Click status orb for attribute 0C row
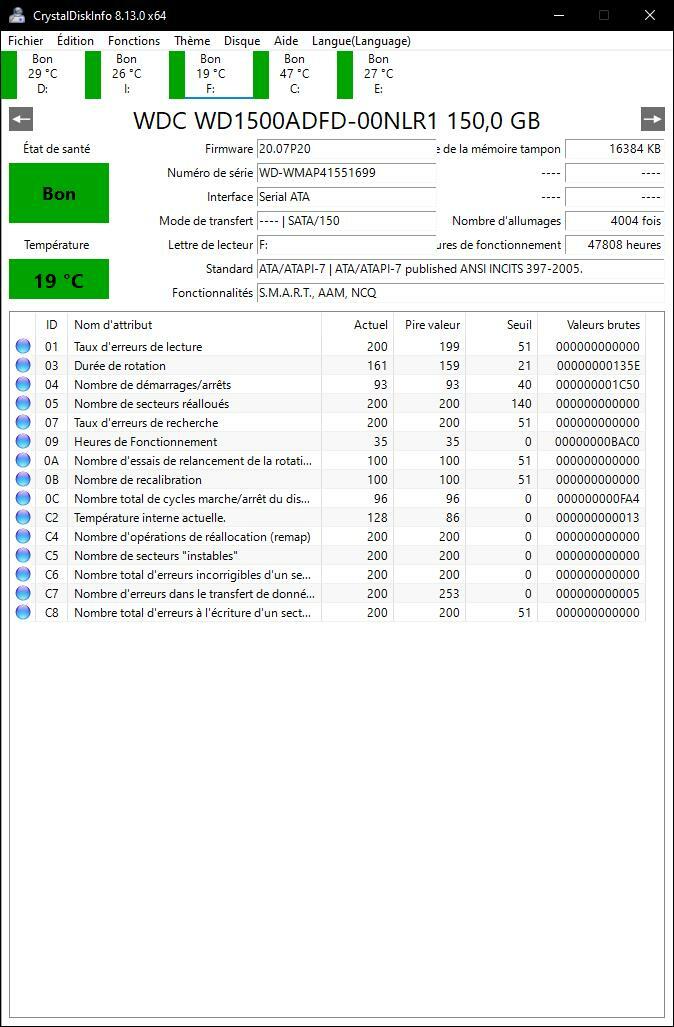This screenshot has height=1027, width=674. pos(23,498)
